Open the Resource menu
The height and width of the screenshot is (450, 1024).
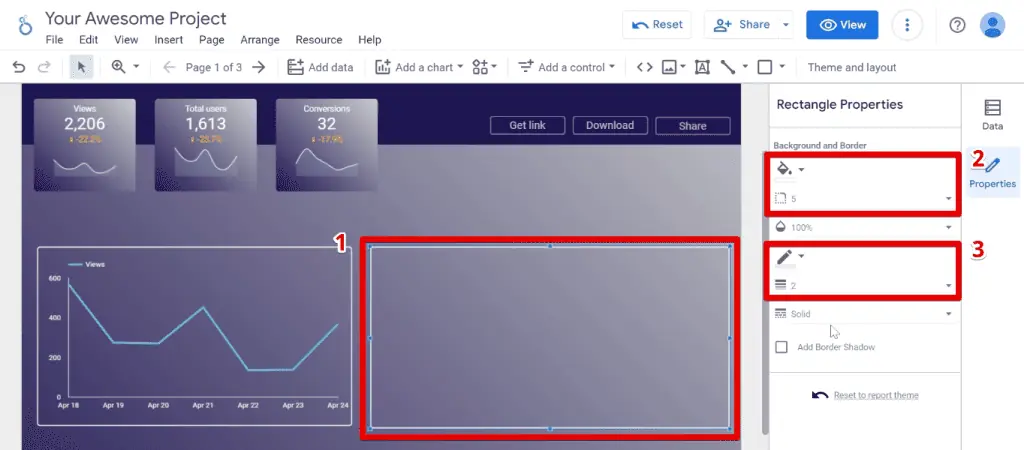(318, 40)
